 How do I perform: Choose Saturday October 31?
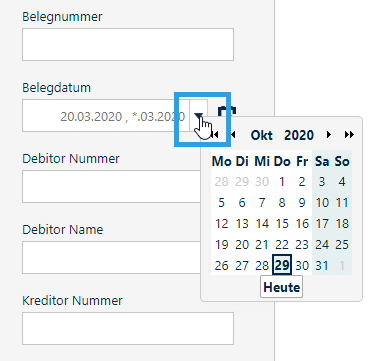coord(322,265)
